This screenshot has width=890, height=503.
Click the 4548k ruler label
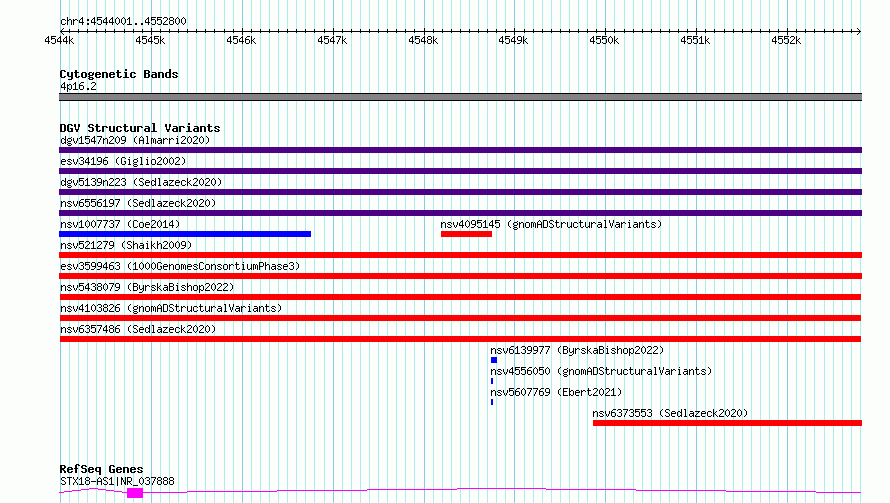pos(423,41)
